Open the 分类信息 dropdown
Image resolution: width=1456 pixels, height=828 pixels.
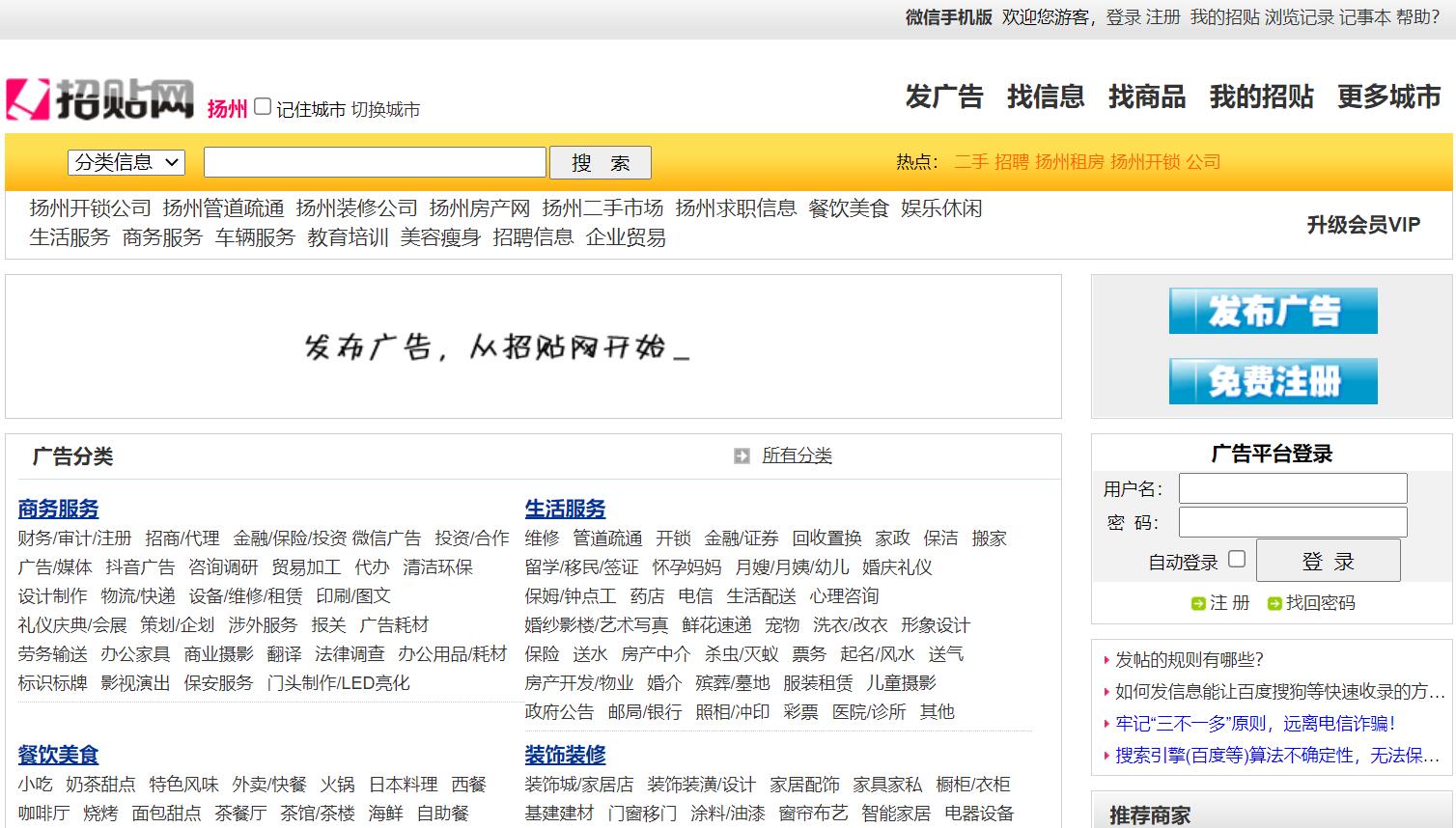(x=126, y=162)
